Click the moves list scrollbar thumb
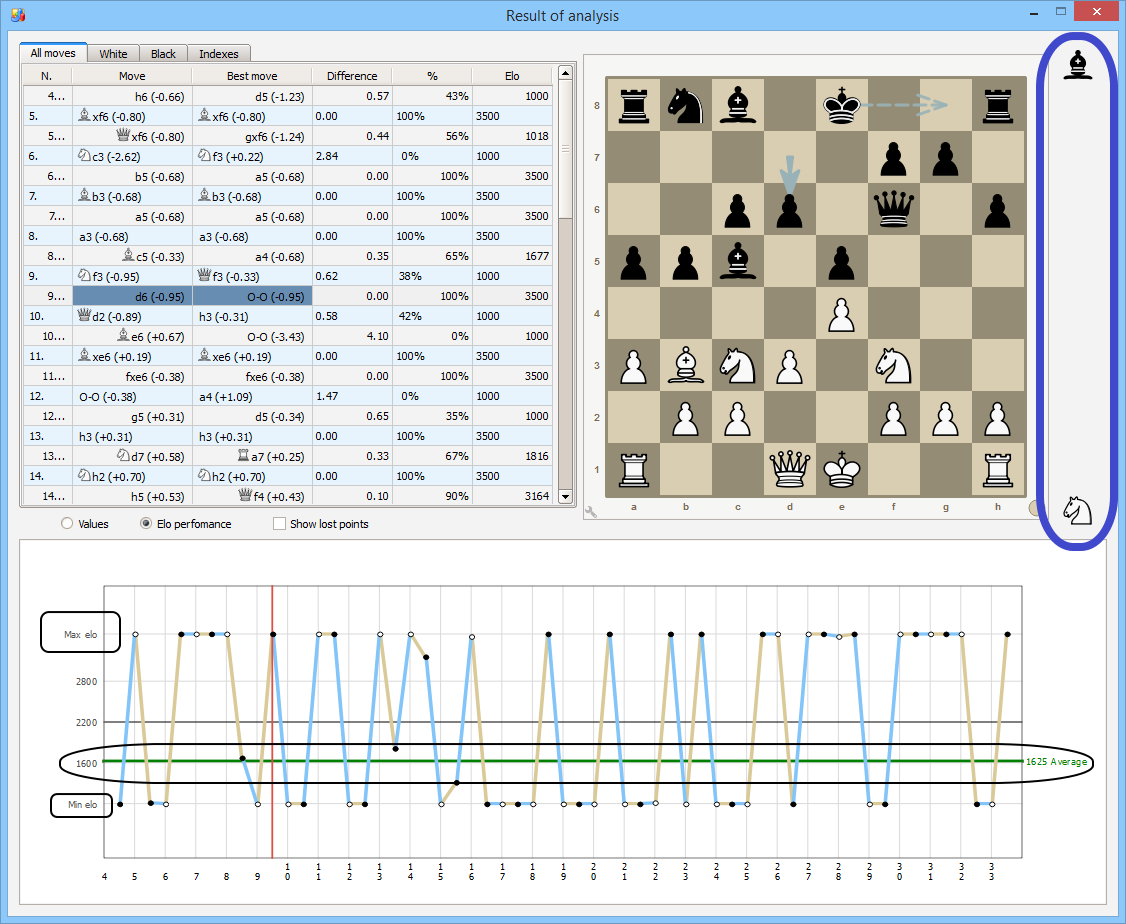This screenshot has width=1126, height=924. [565, 149]
